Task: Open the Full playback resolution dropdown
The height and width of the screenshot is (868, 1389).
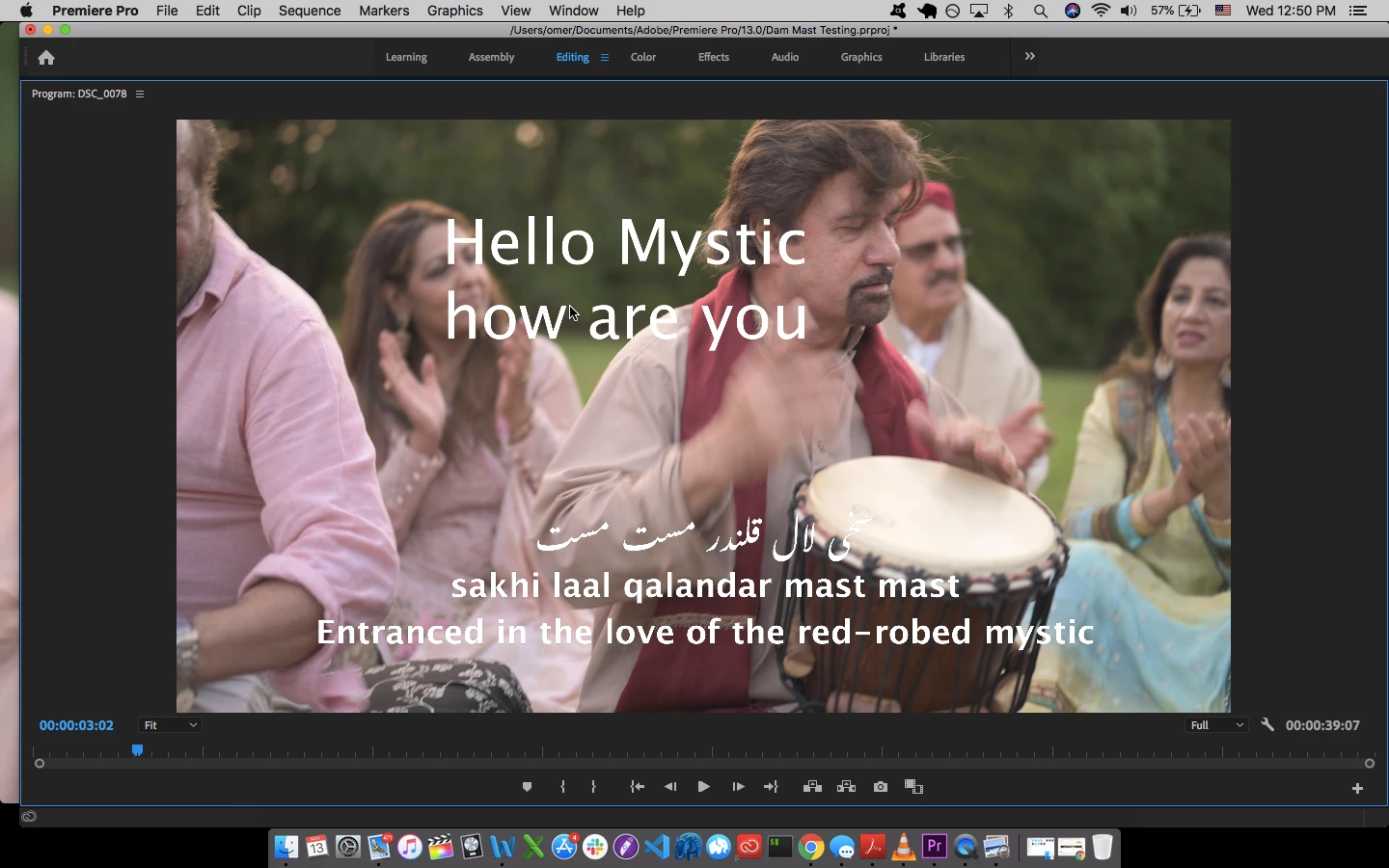Action: (x=1217, y=725)
